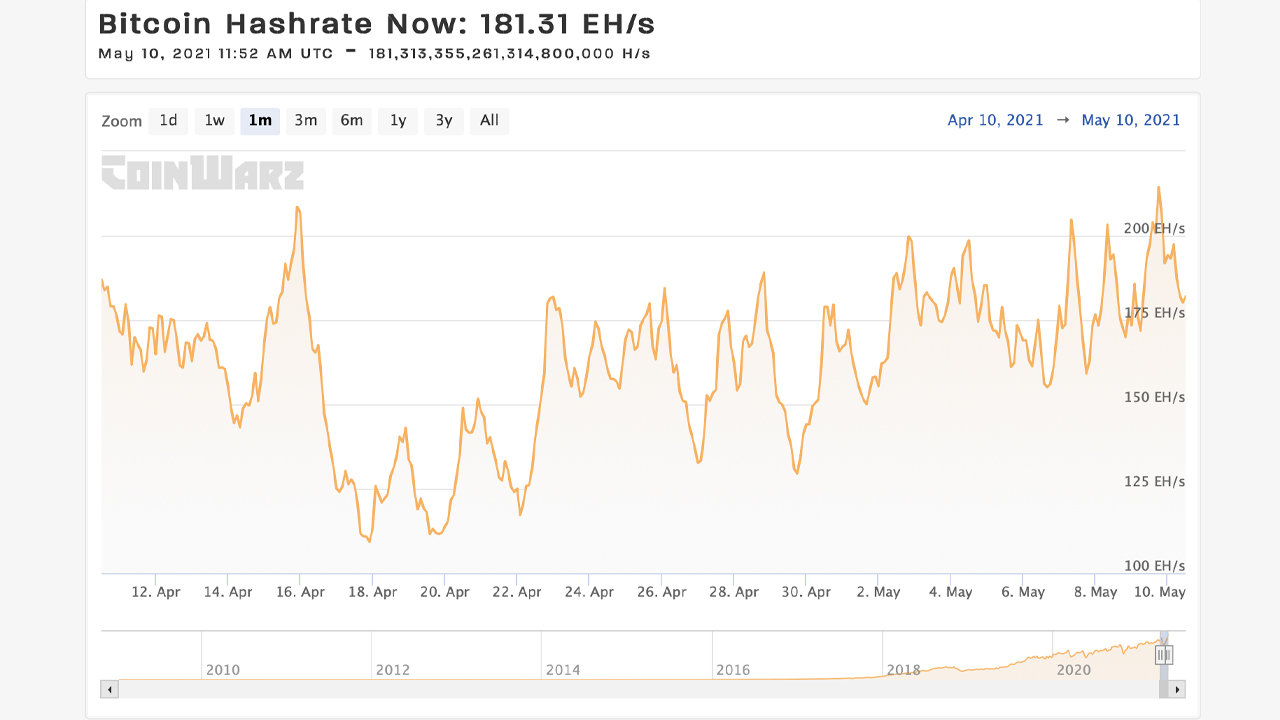Select the 1w zoom range
The image size is (1280, 720).
point(214,121)
